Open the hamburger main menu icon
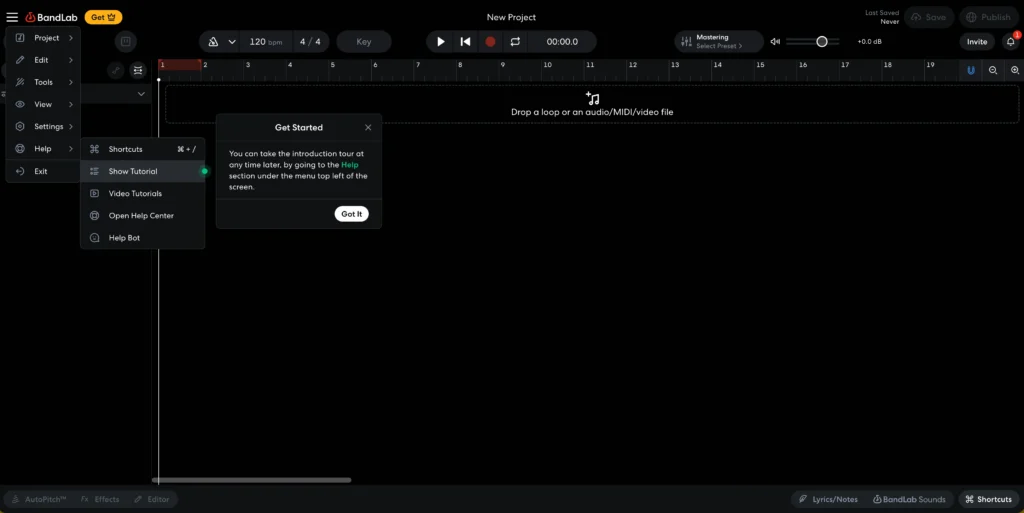1024x513 pixels. 12,17
